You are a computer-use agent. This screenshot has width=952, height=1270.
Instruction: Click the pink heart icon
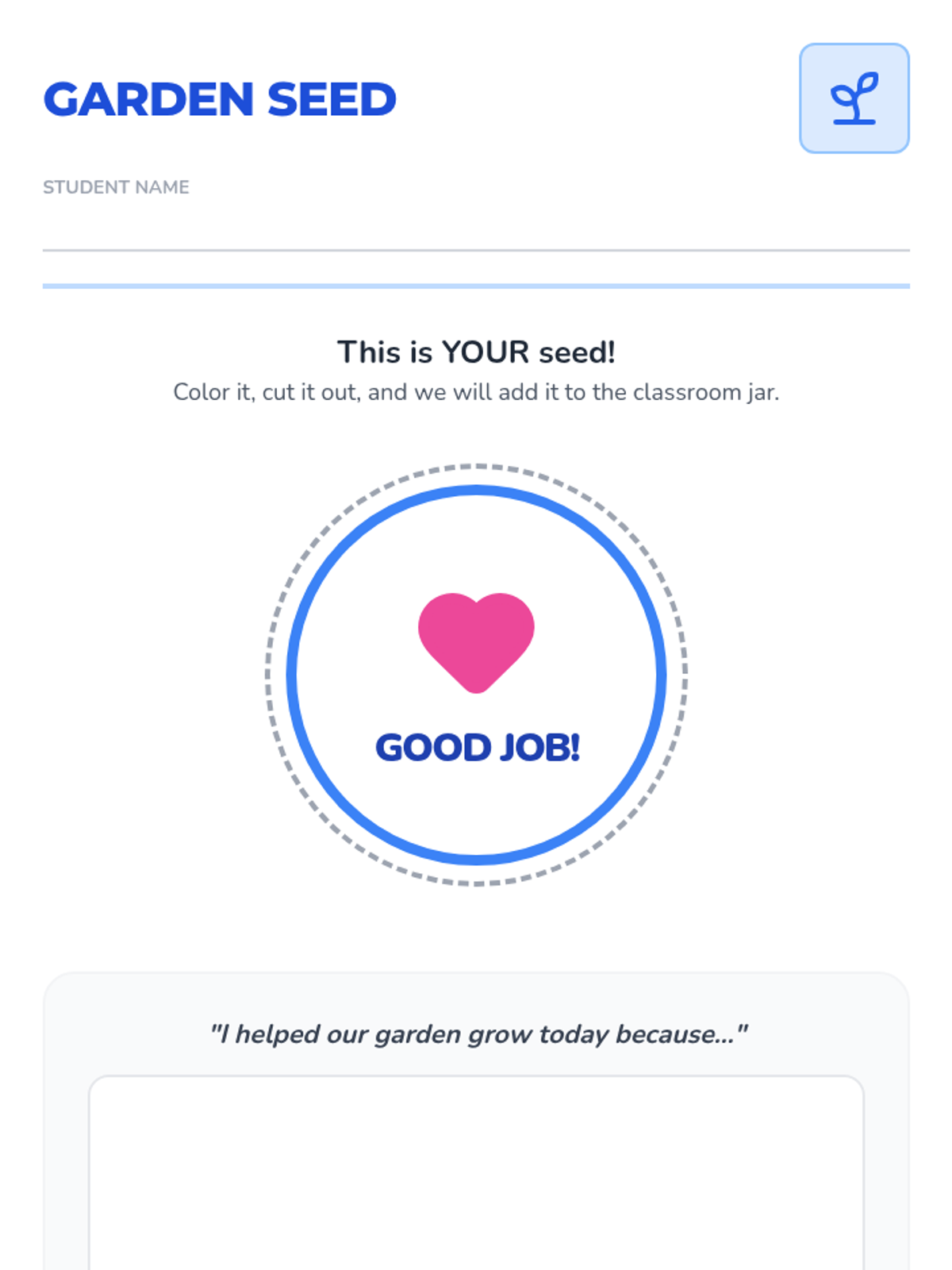(476, 640)
